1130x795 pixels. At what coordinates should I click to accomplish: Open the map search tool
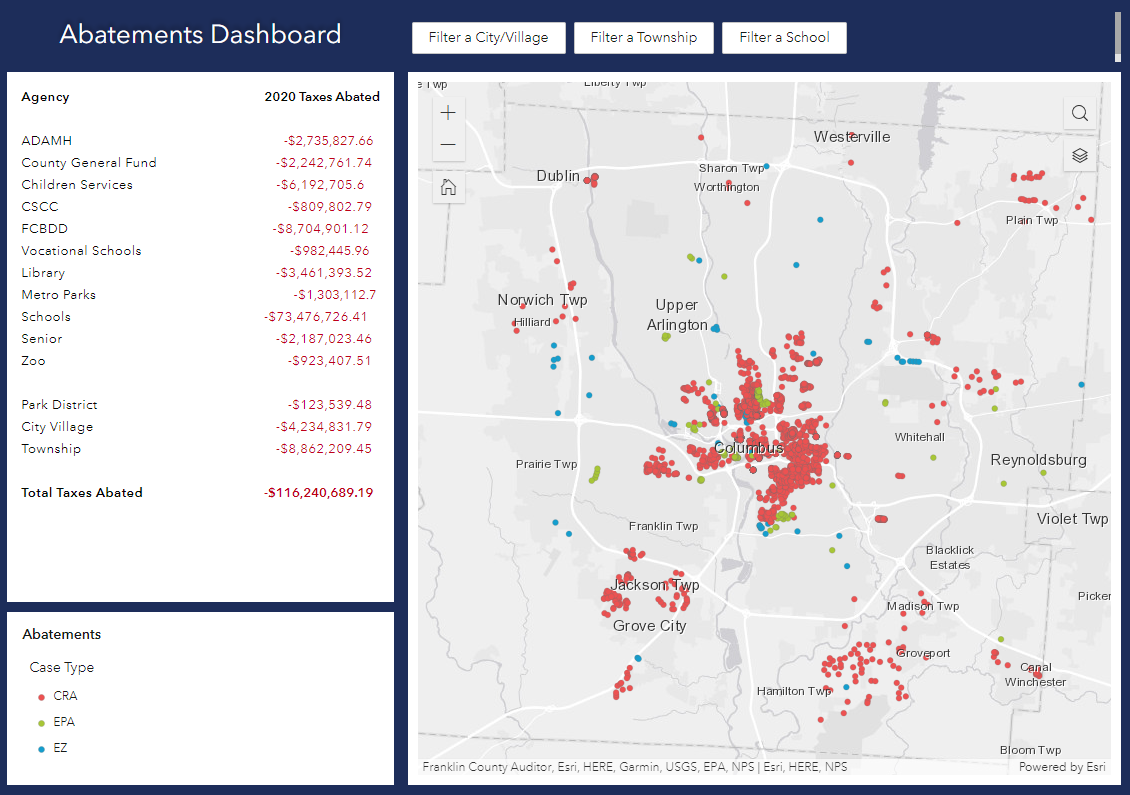(x=1080, y=113)
